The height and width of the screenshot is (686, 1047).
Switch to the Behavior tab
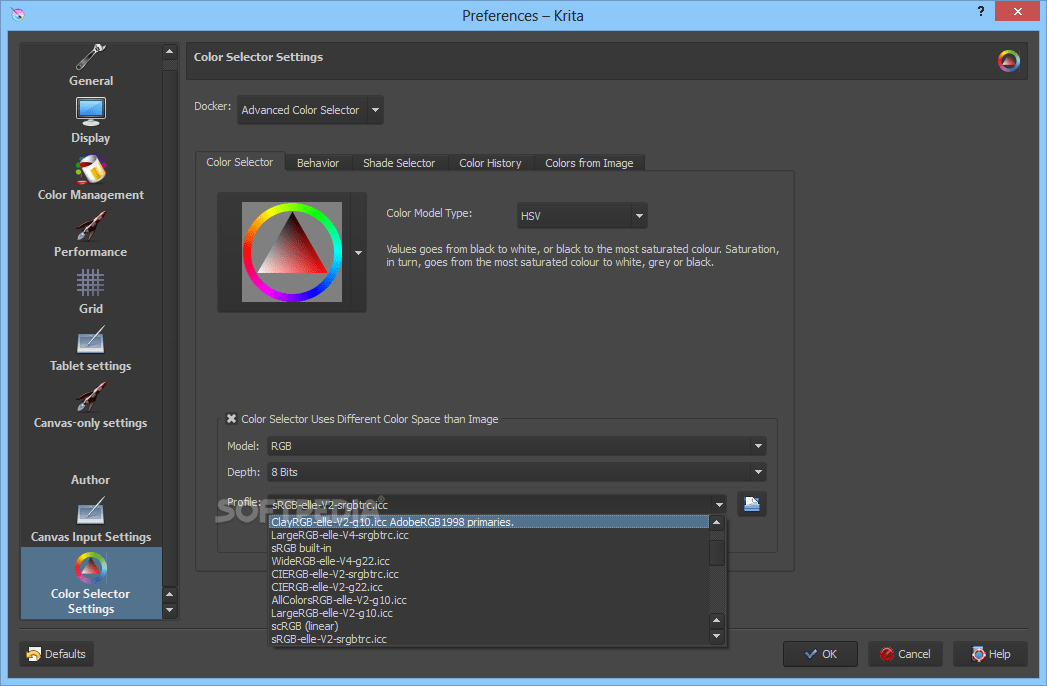click(x=318, y=162)
